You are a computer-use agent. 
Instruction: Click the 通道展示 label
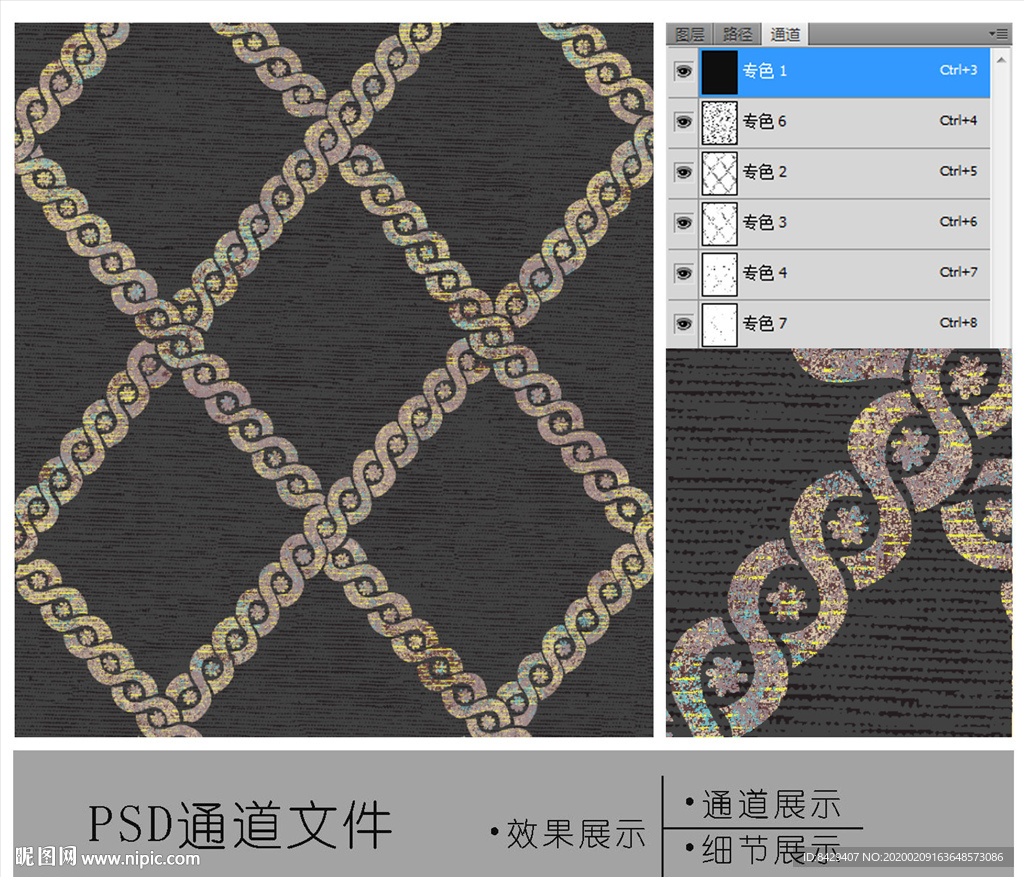[x=771, y=804]
